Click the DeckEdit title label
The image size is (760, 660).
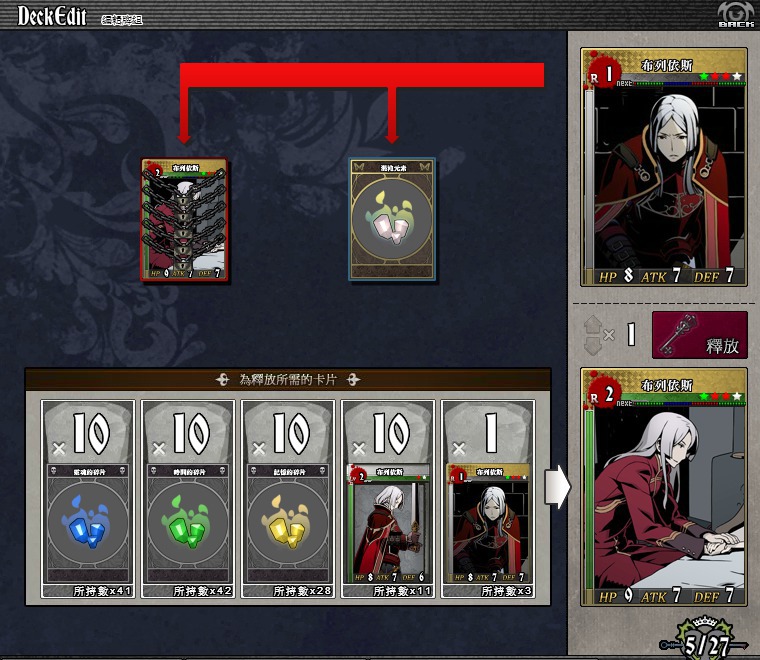point(52,16)
